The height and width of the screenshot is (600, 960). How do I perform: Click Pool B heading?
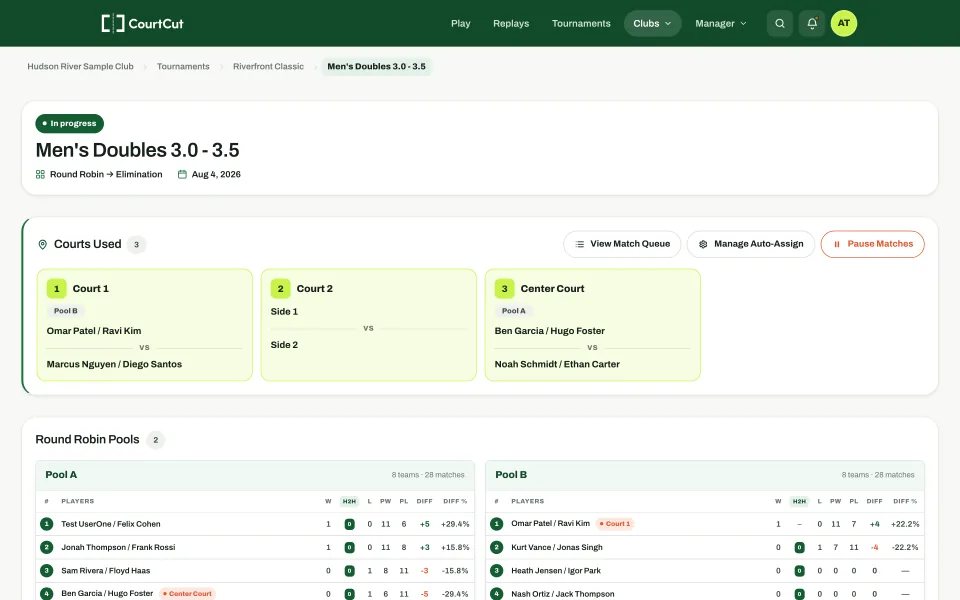511,474
